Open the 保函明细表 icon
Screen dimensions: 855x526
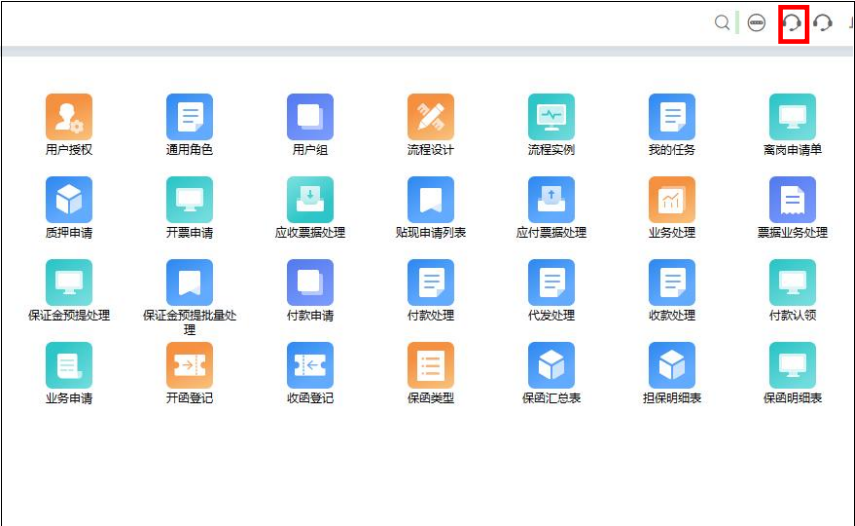tap(792, 365)
